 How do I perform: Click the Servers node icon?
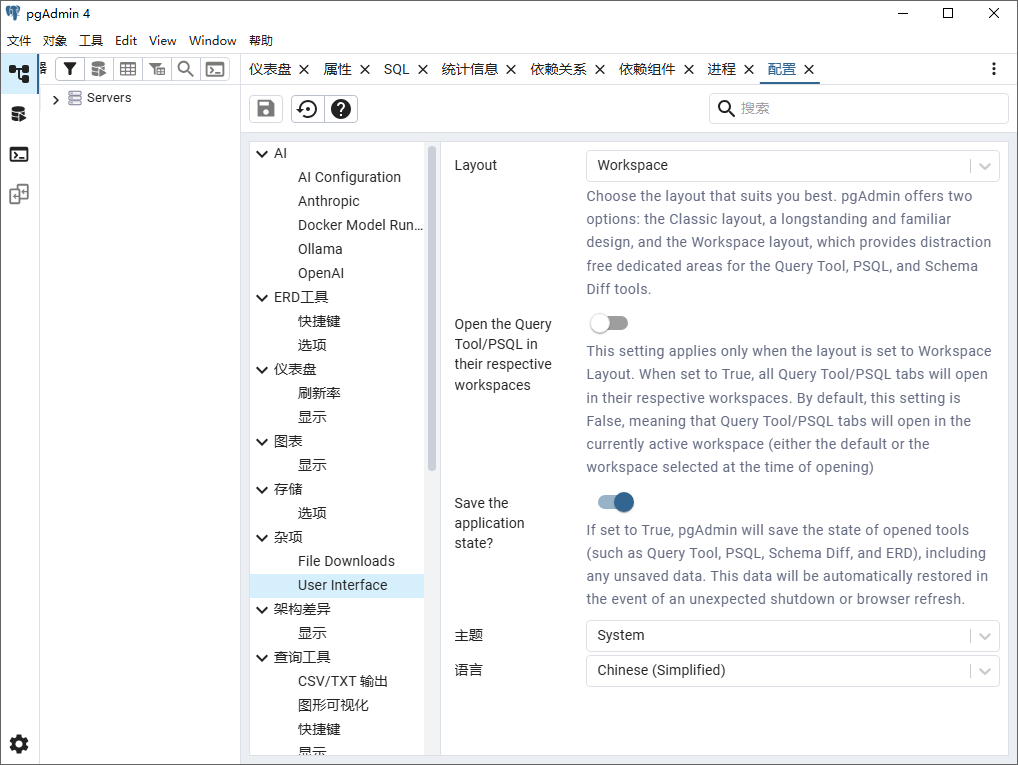pyautogui.click(x=75, y=98)
